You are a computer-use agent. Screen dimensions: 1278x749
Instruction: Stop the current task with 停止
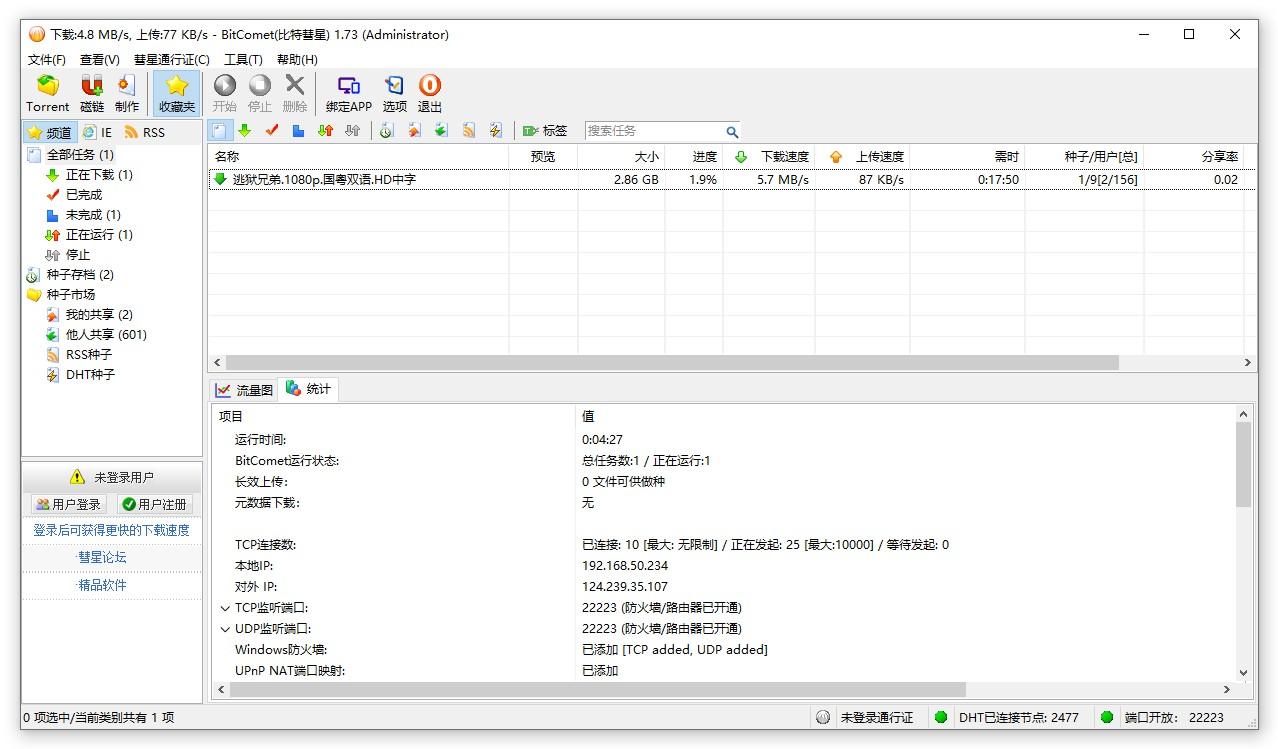click(x=260, y=92)
